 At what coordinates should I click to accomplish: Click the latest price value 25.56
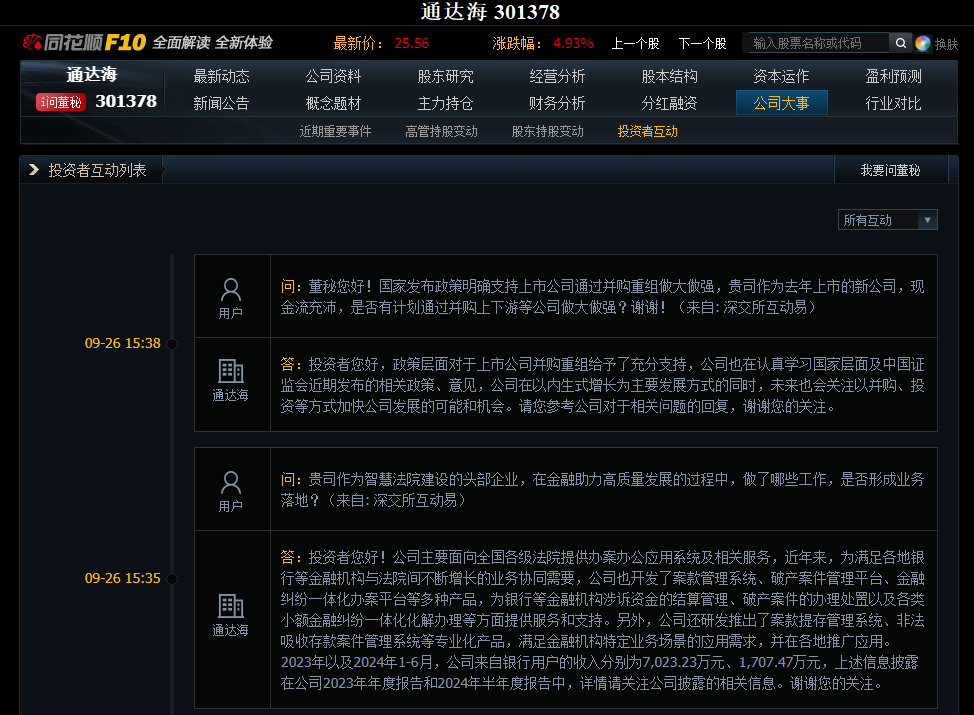[412, 43]
